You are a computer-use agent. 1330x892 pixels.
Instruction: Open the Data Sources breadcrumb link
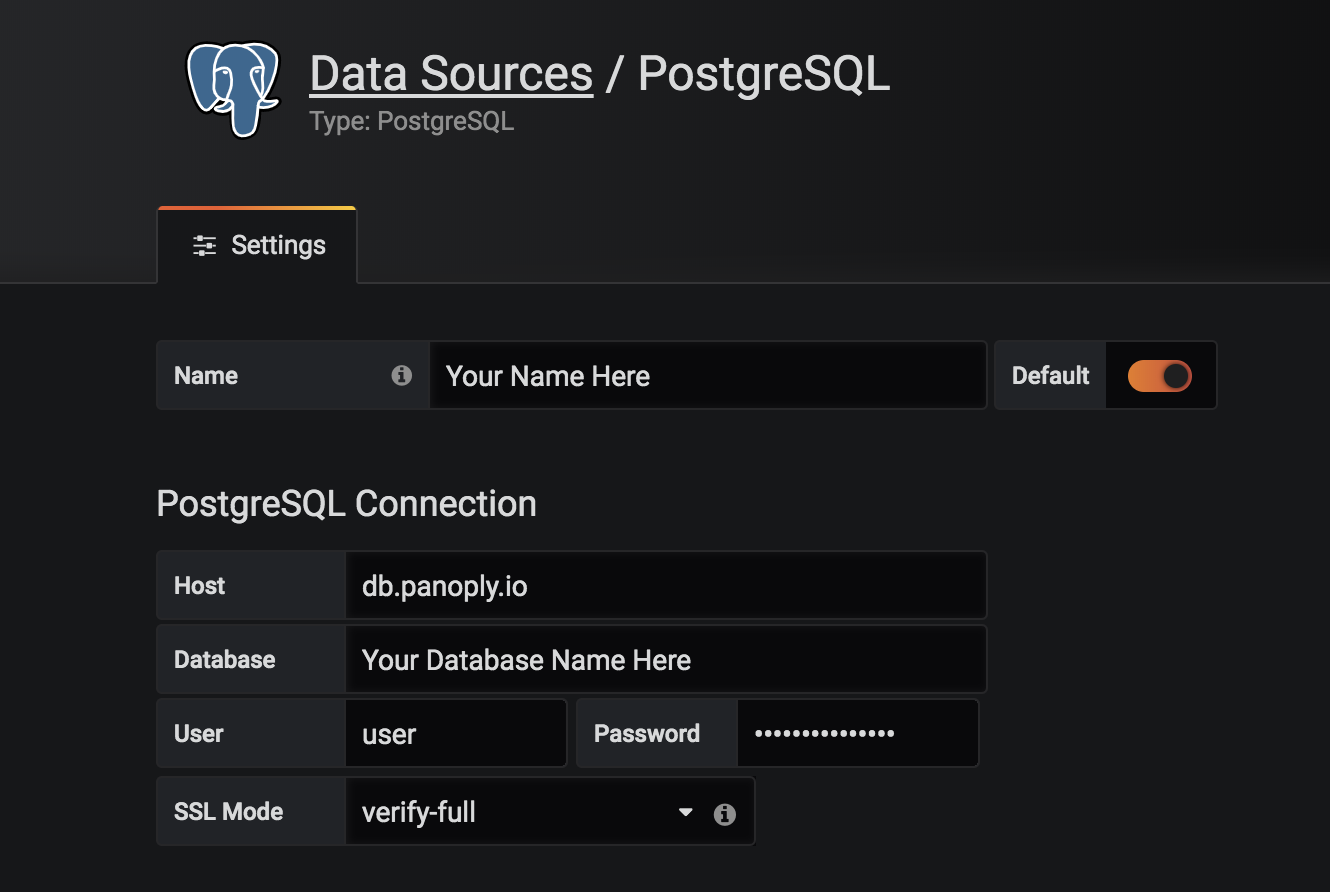coord(451,74)
